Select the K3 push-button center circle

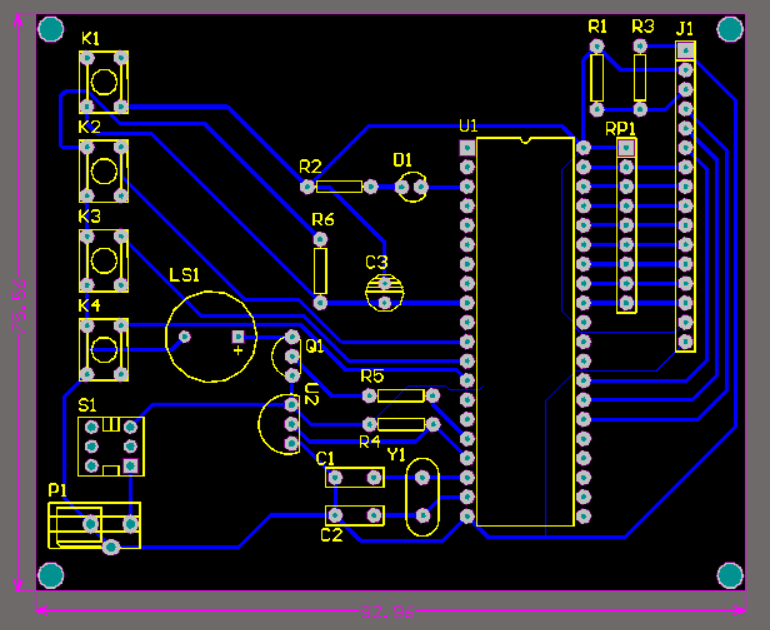(104, 260)
